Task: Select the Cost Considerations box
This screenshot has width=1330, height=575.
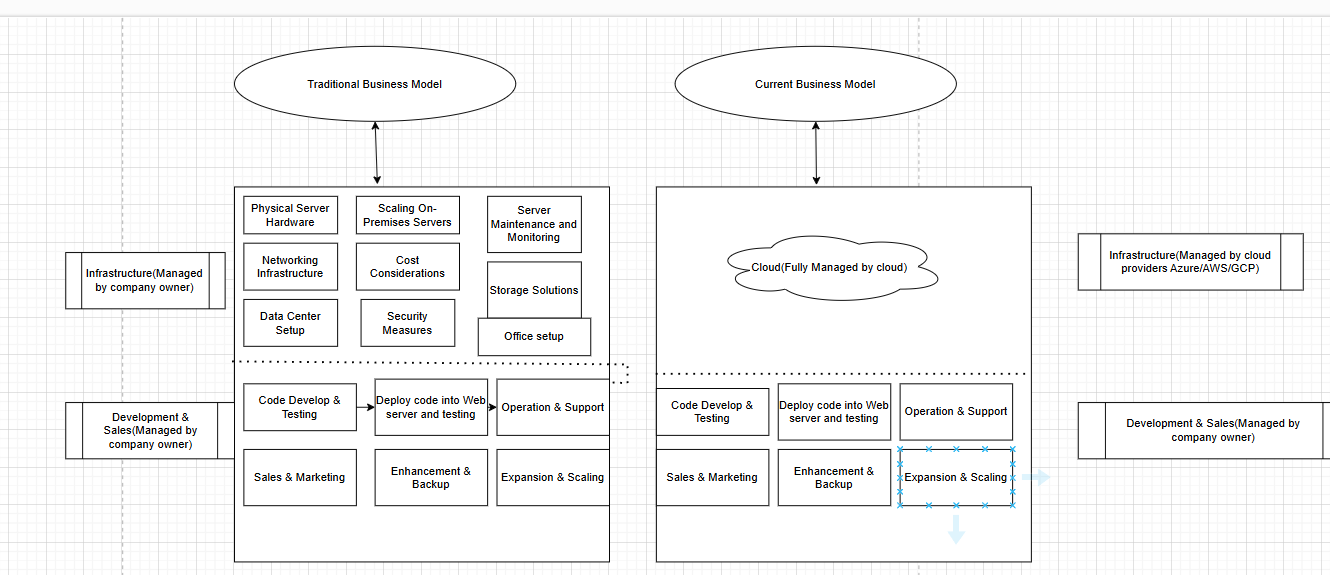Action: coord(407,267)
